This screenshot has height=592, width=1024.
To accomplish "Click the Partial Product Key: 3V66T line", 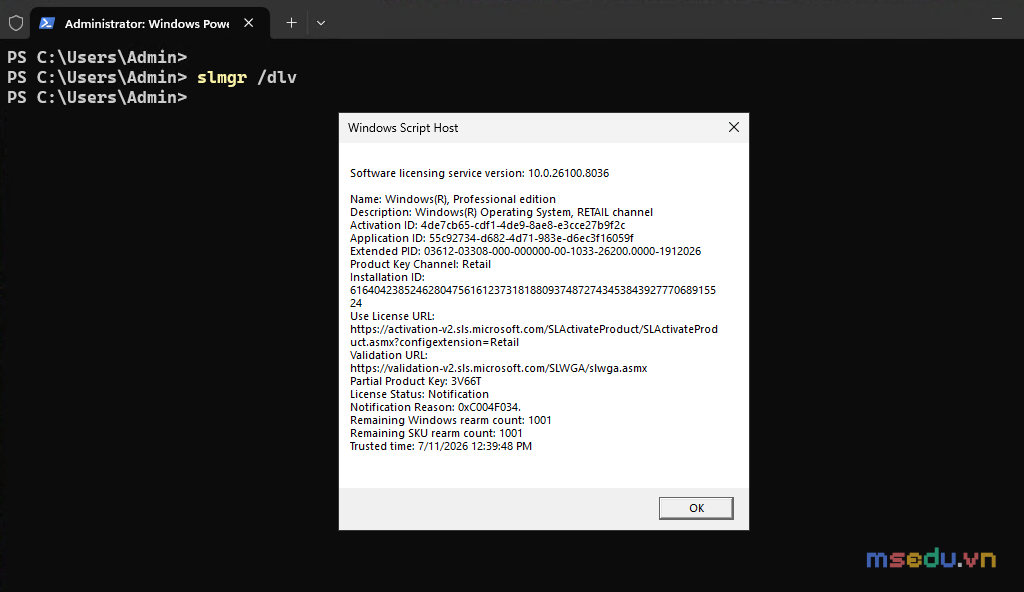I will tap(415, 382).
